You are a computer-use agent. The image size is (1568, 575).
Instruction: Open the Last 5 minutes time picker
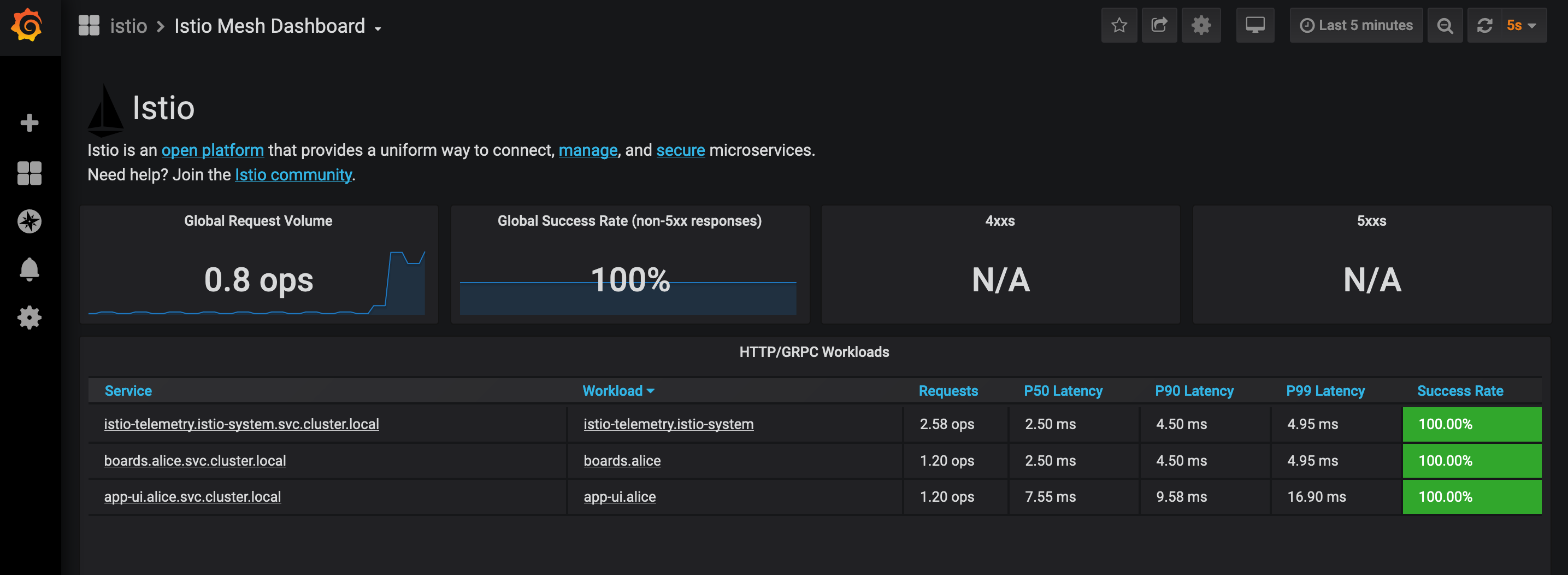(x=1355, y=25)
